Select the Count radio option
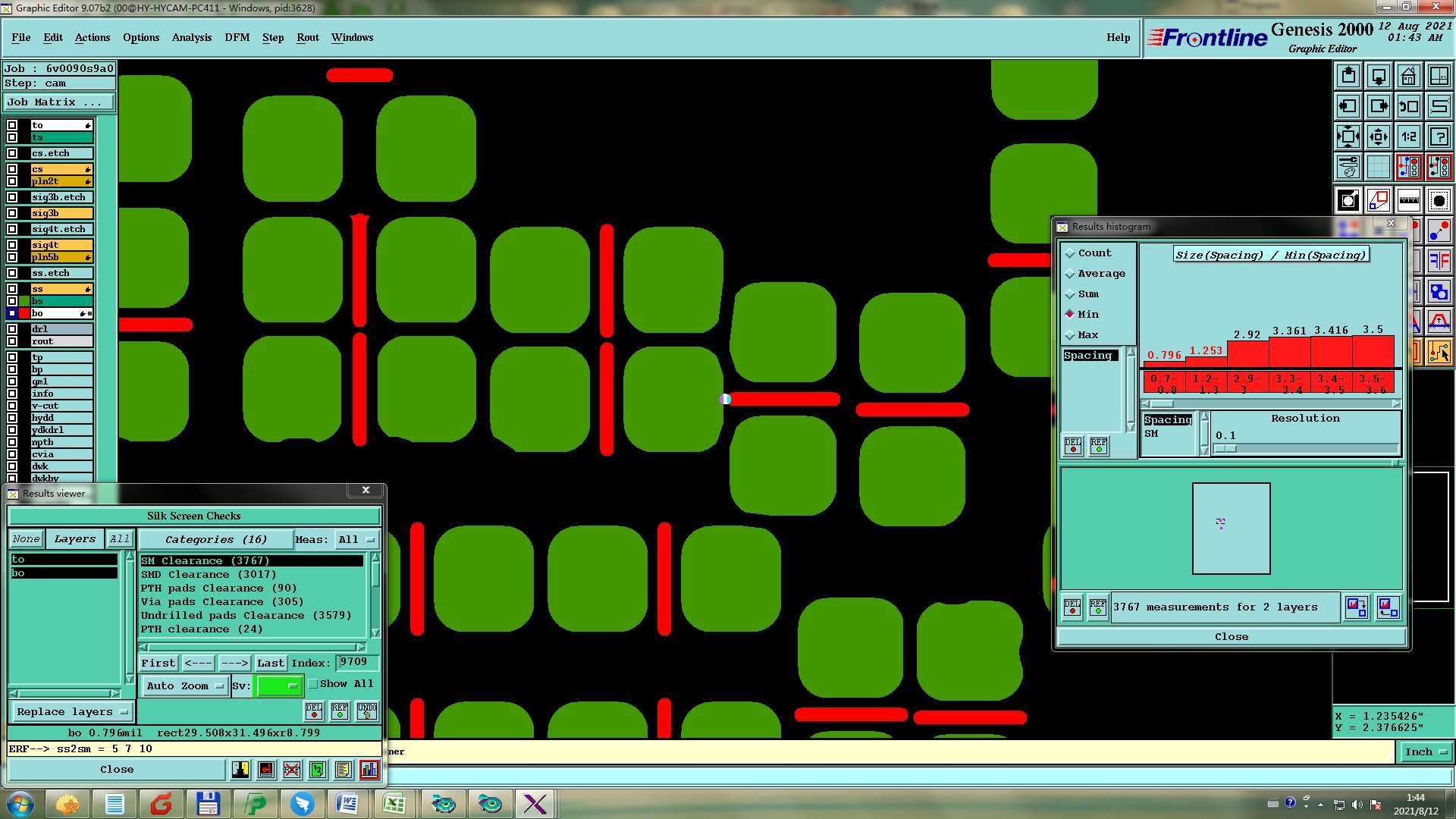The height and width of the screenshot is (819, 1456). 1070,253
